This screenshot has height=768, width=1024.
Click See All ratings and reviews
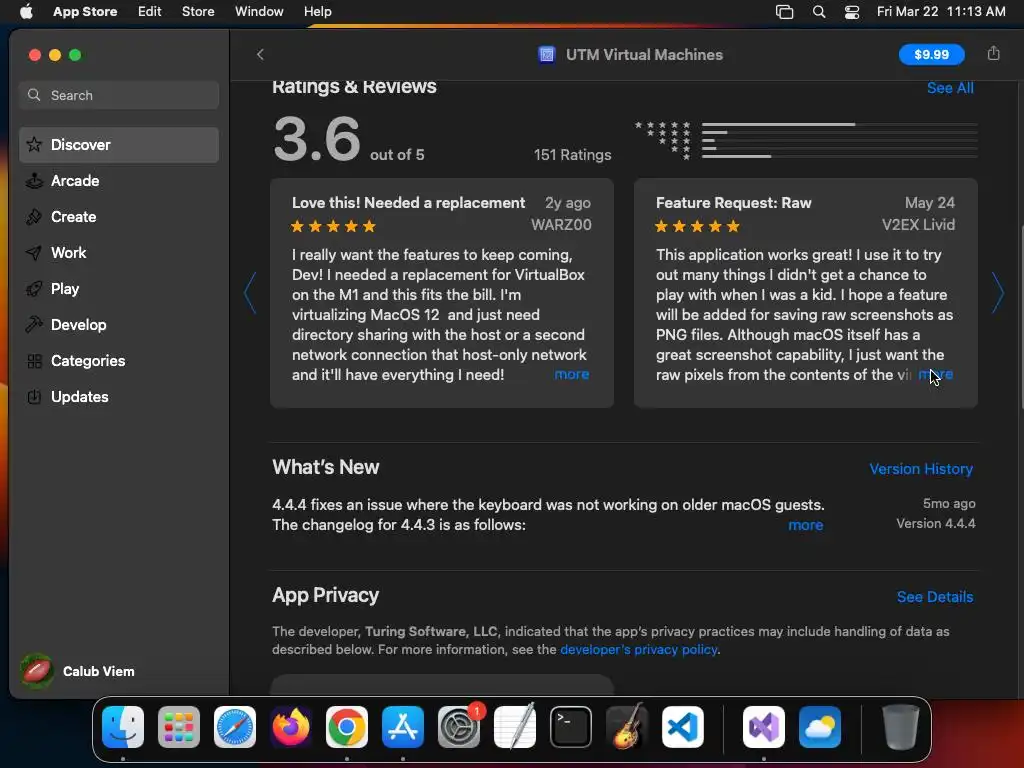click(x=950, y=88)
